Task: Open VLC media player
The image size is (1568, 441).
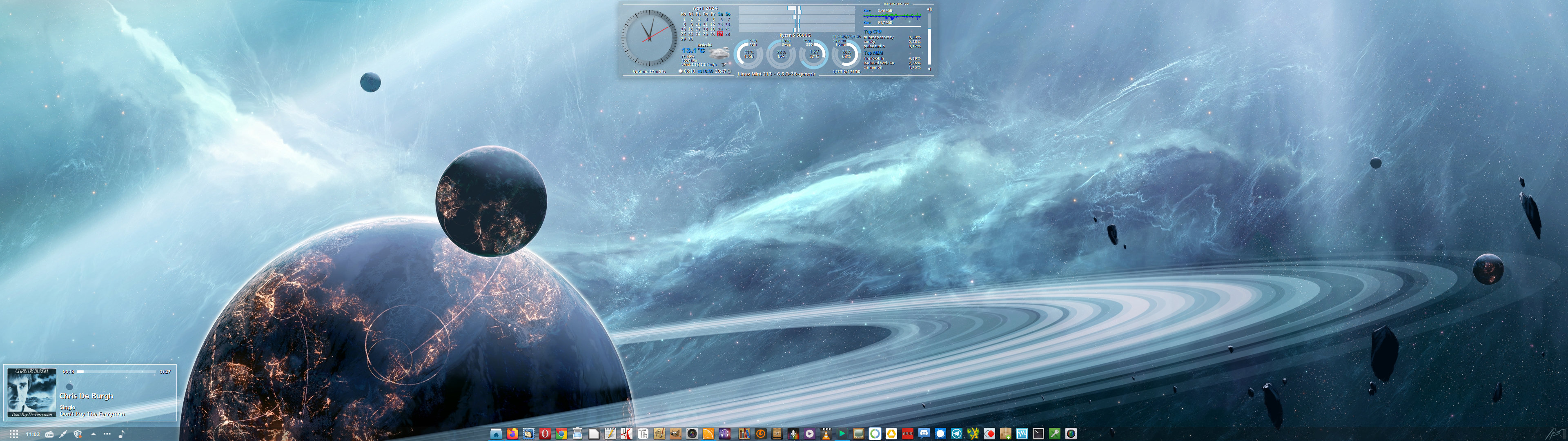Action: pyautogui.click(x=826, y=434)
